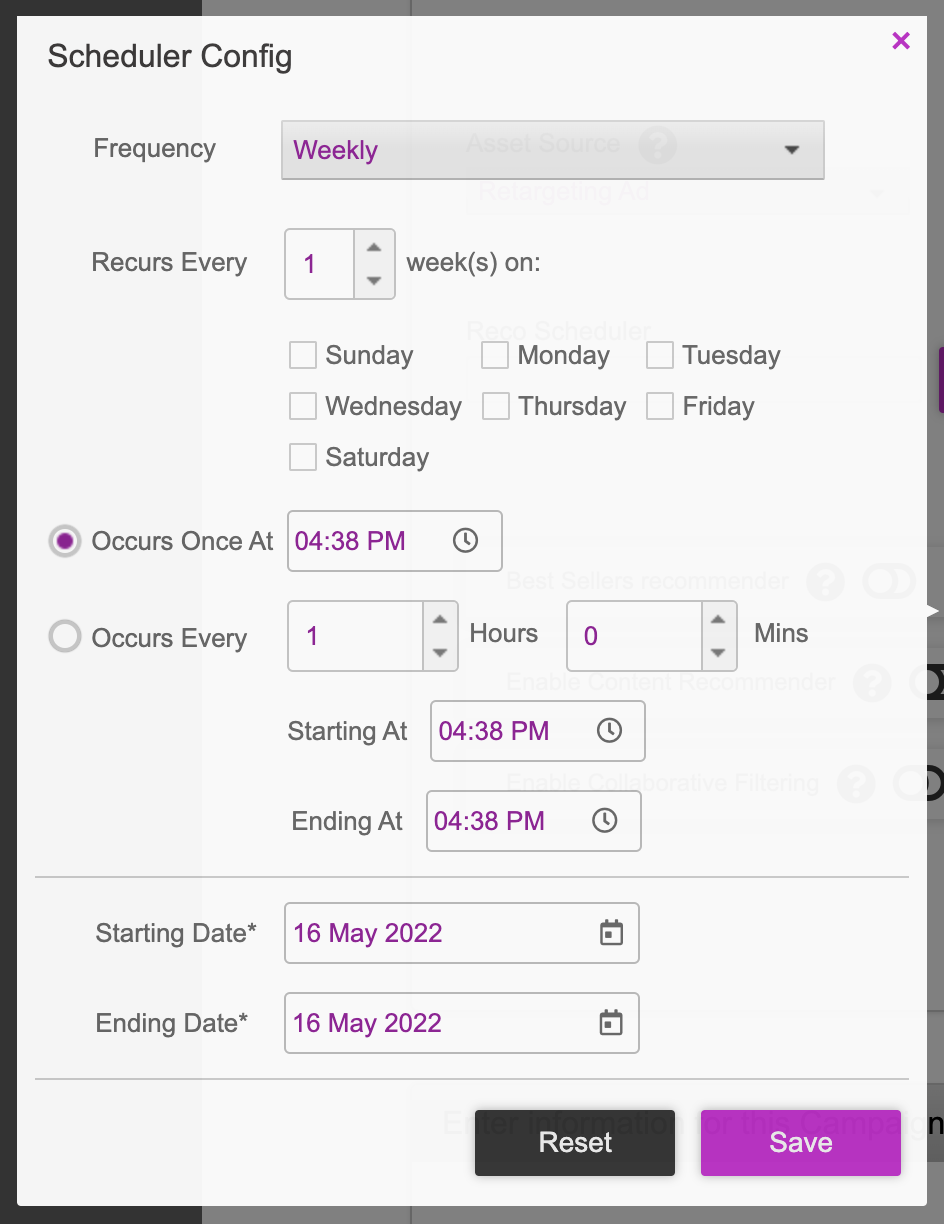Open calendar for Starting Date
Viewport: 944px width, 1224px height.
pos(611,933)
